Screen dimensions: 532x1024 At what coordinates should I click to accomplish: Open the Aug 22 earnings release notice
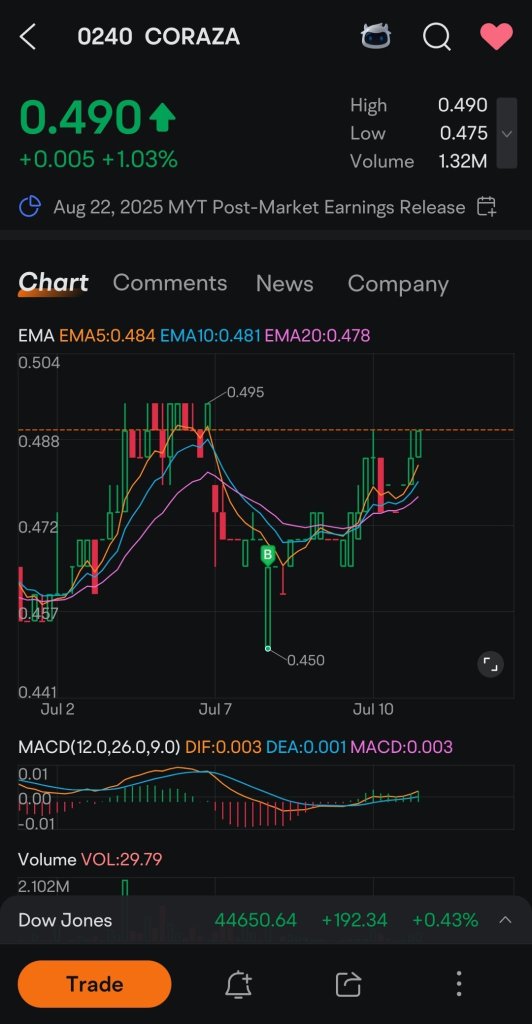tap(259, 208)
